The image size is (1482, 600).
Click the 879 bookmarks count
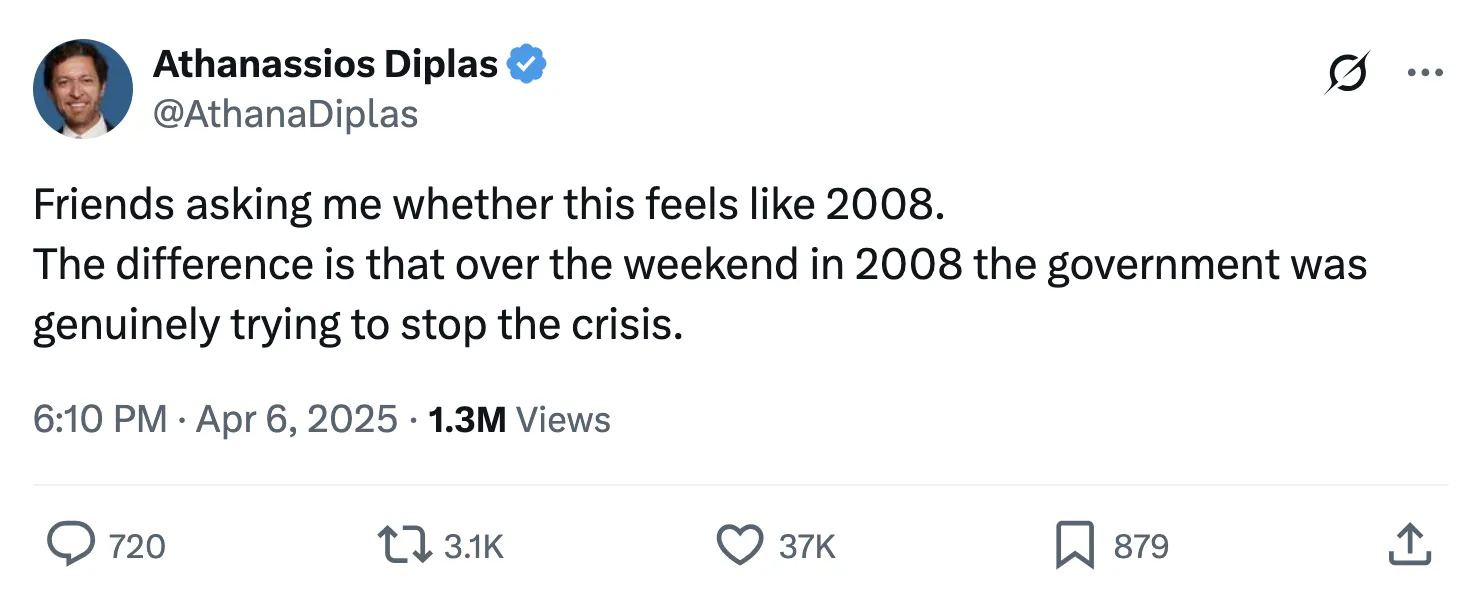[x=1141, y=546]
